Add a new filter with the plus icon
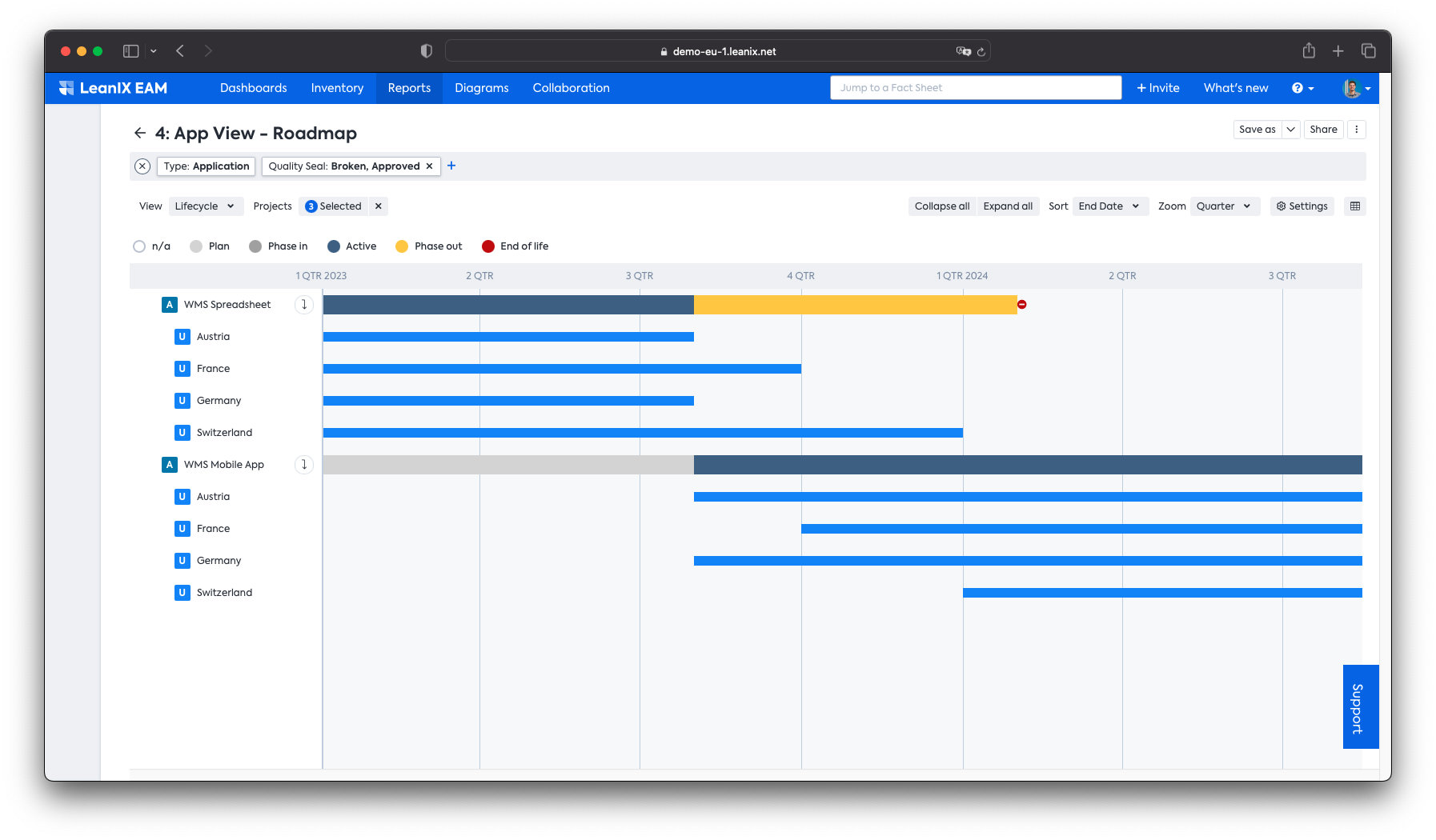This screenshot has height=840, width=1436. pos(451,166)
